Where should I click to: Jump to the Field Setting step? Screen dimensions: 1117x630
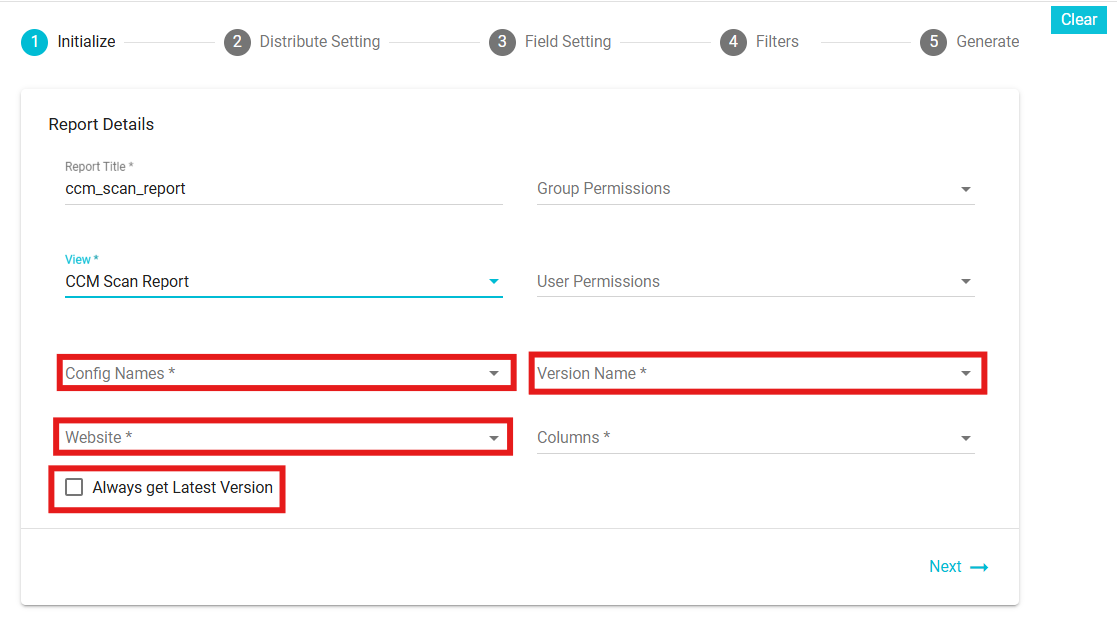click(567, 42)
